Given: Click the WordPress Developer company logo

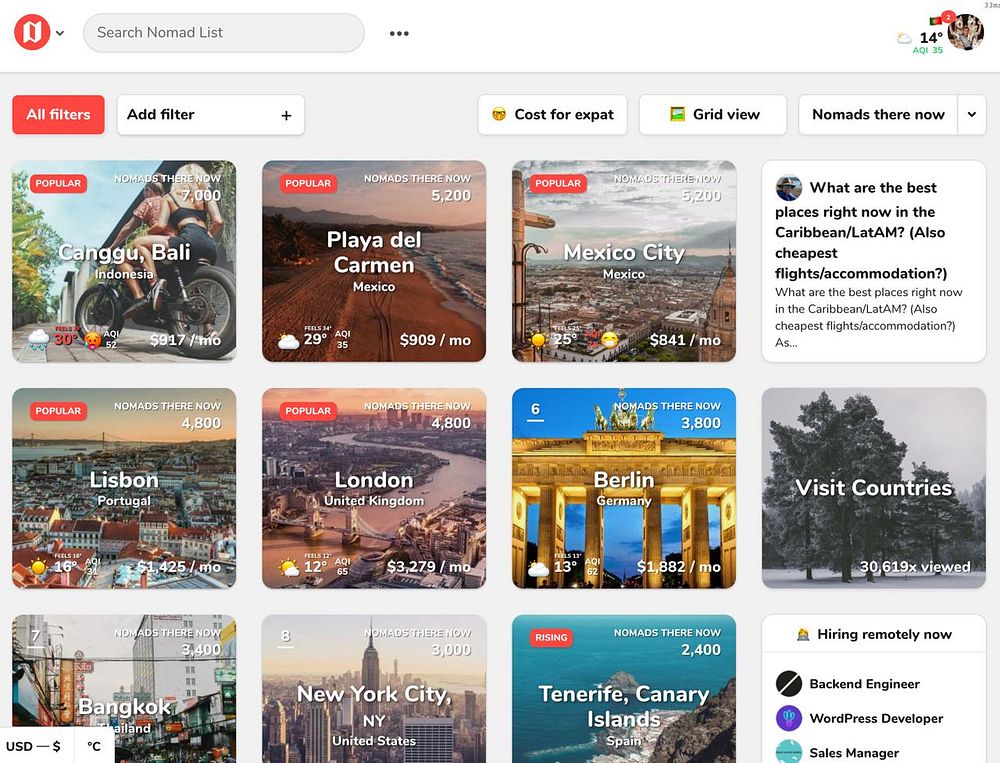Looking at the screenshot, I should click(789, 718).
